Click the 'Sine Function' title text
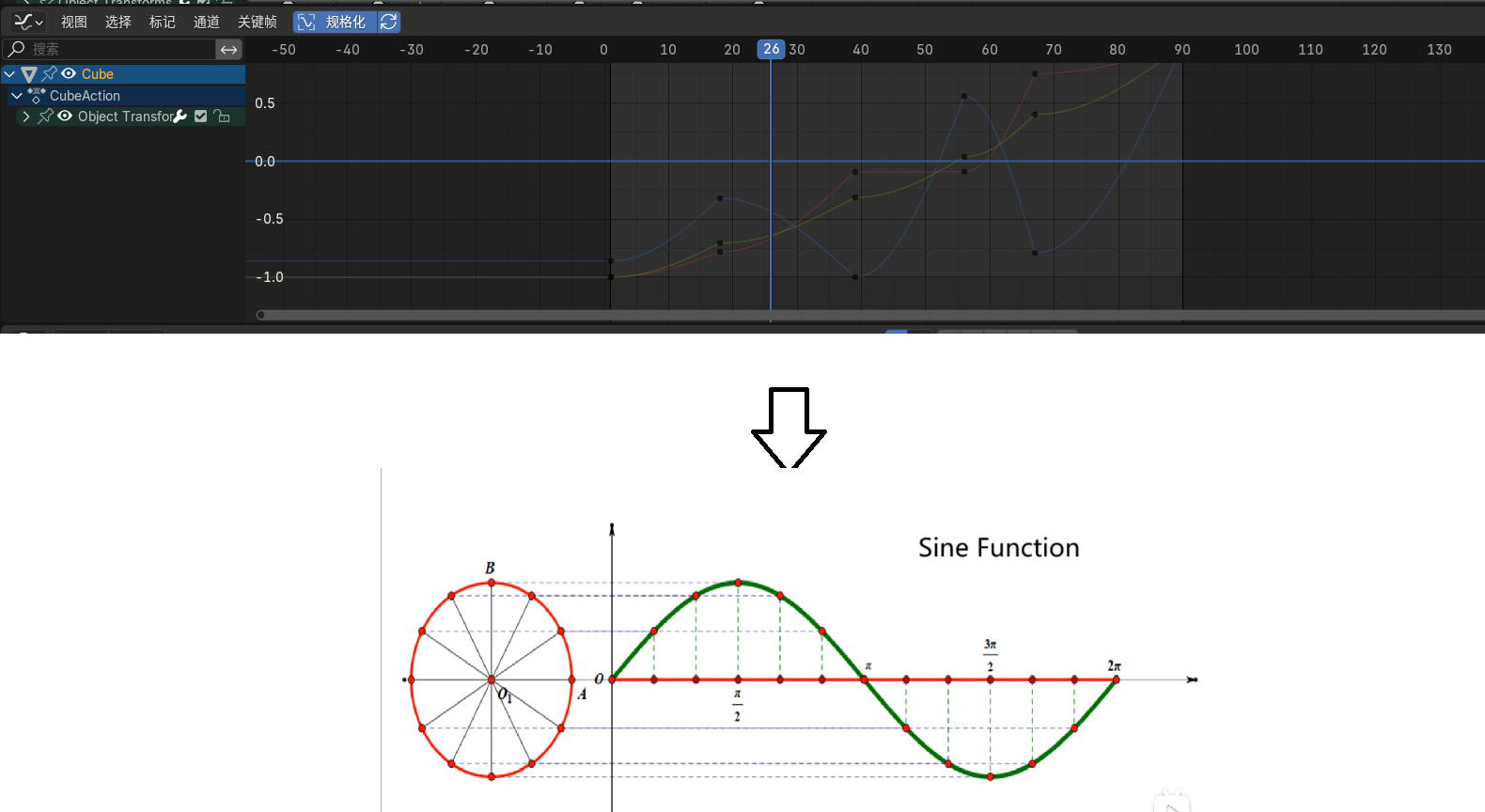Image resolution: width=1485 pixels, height=812 pixels. [999, 548]
